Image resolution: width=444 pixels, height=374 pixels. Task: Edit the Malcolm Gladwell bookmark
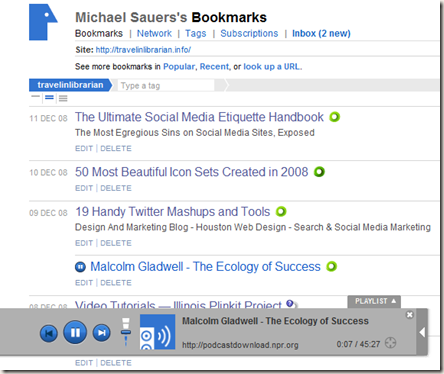point(84,283)
